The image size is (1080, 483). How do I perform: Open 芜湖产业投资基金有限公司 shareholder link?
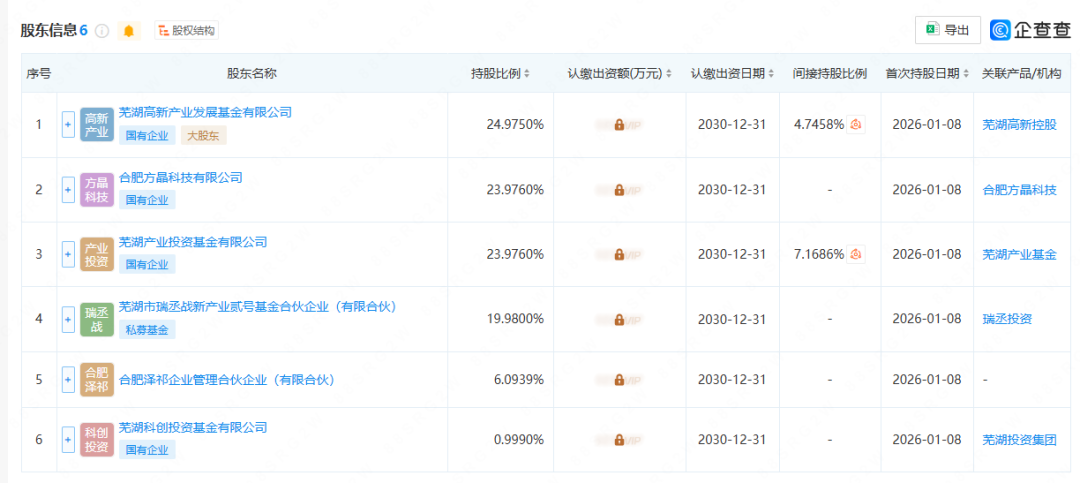click(x=193, y=242)
